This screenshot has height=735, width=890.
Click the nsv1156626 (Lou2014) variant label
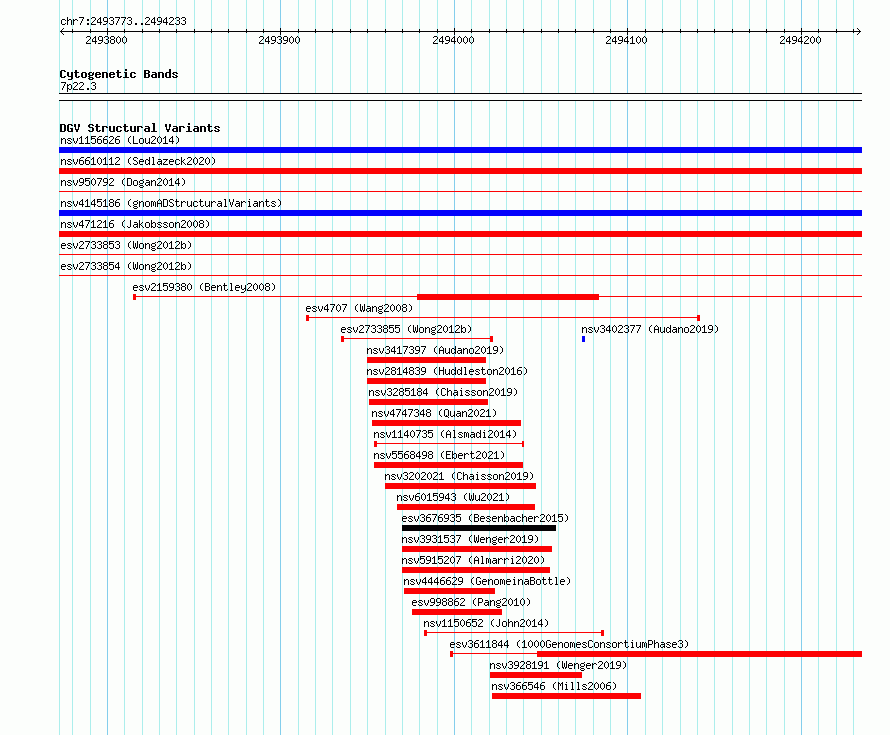(x=120, y=140)
